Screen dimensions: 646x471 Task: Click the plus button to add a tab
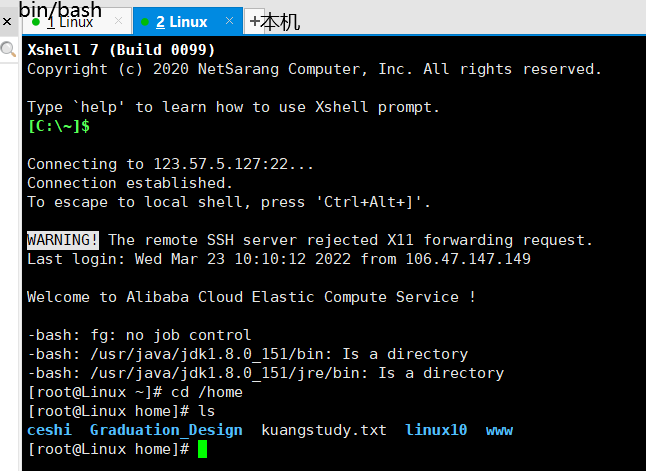pos(255,21)
